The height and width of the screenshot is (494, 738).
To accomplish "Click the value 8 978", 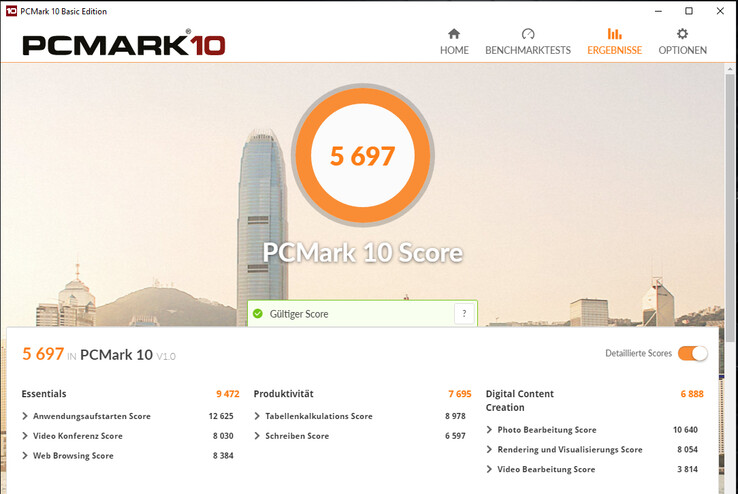I will (455, 416).
